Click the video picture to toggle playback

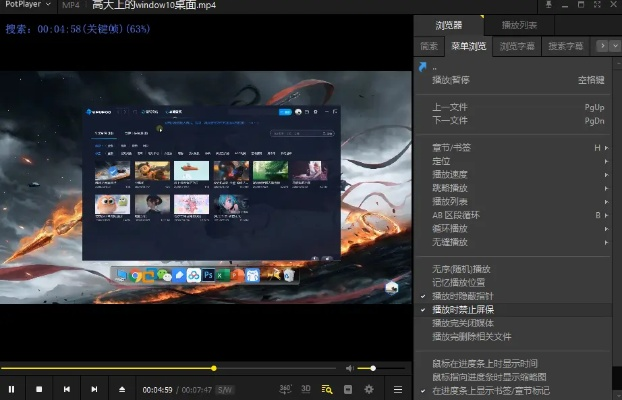pos(206,187)
